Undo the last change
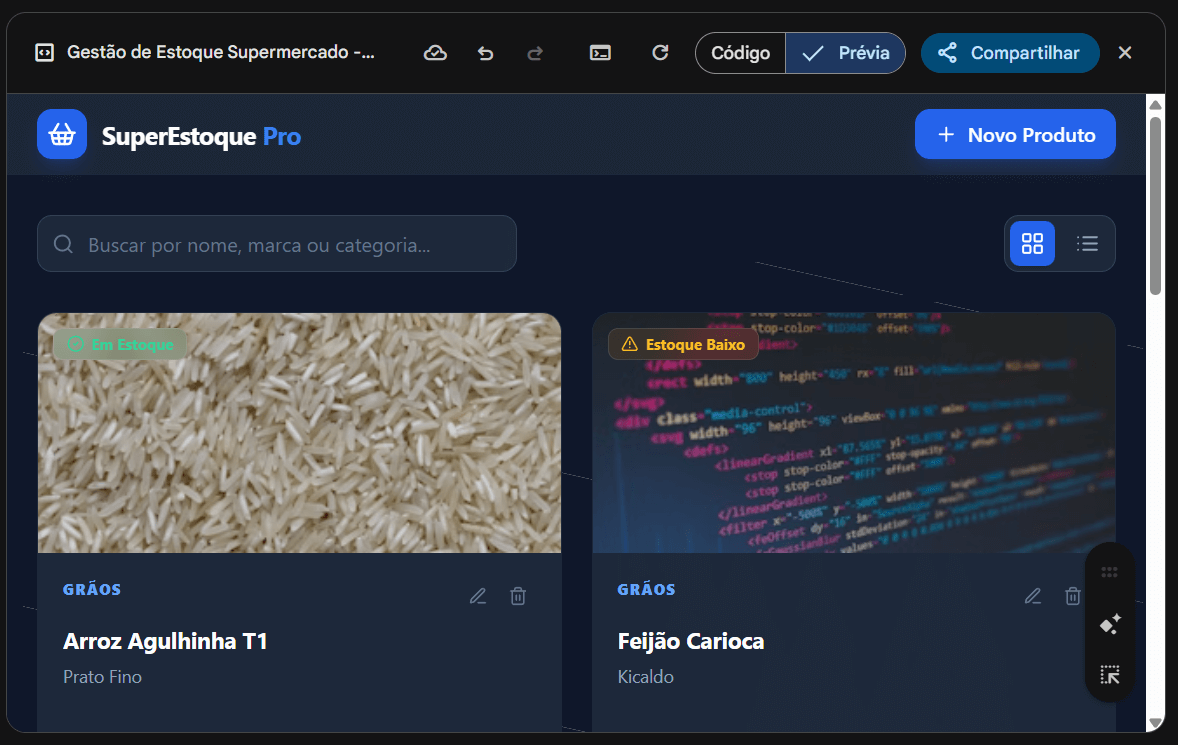 coord(485,53)
